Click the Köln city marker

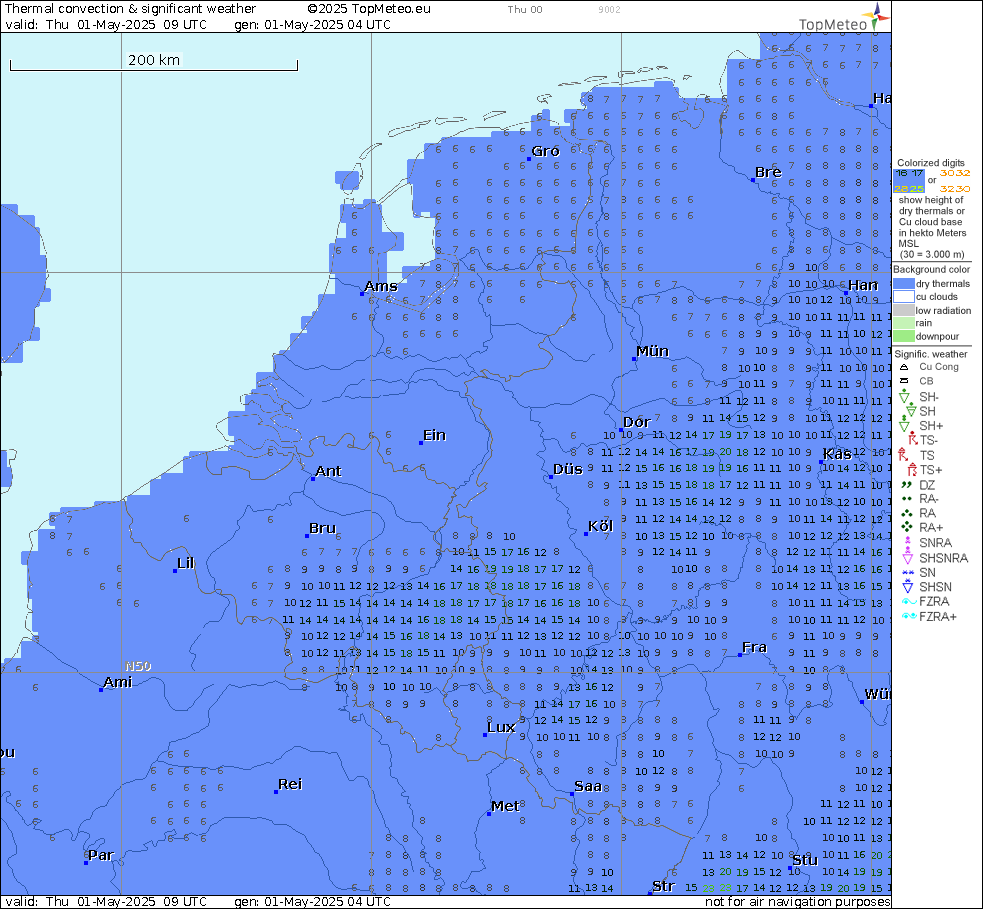click(x=586, y=534)
